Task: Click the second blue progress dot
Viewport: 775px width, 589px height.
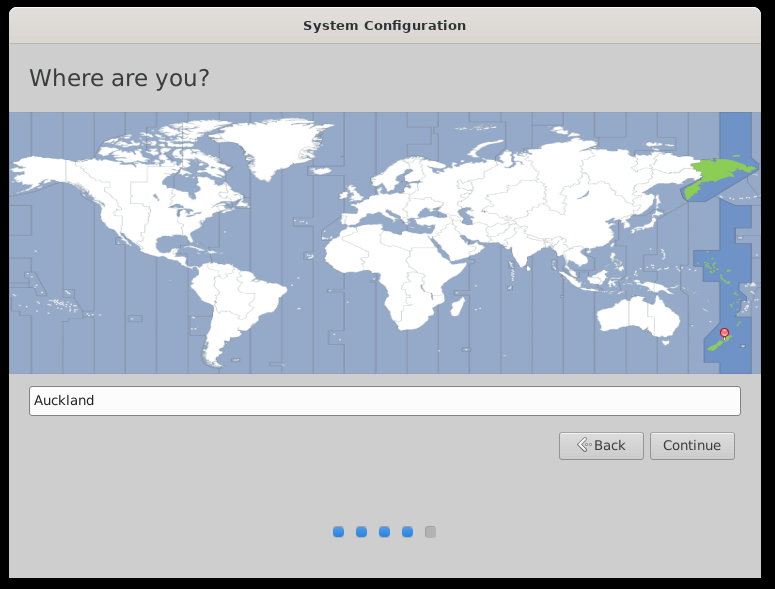Action: pyautogui.click(x=362, y=532)
